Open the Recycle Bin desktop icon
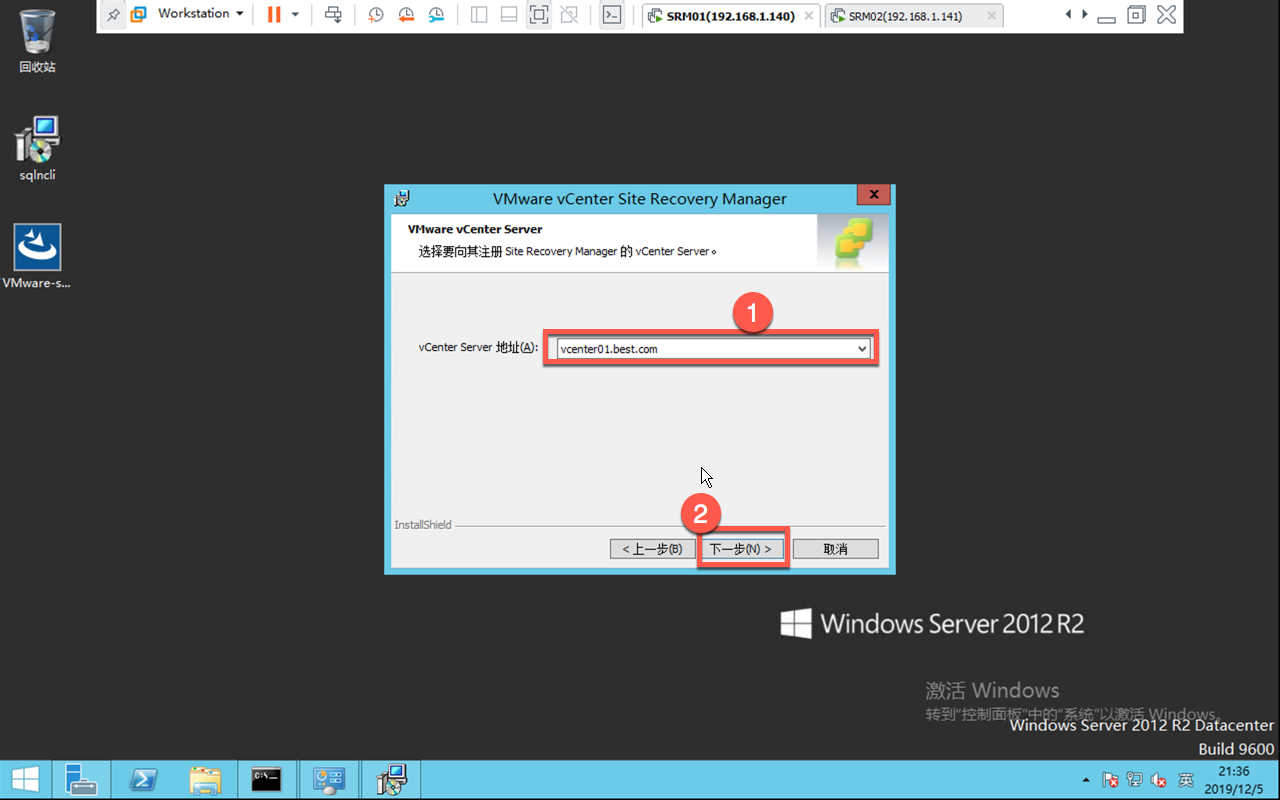 pos(37,41)
